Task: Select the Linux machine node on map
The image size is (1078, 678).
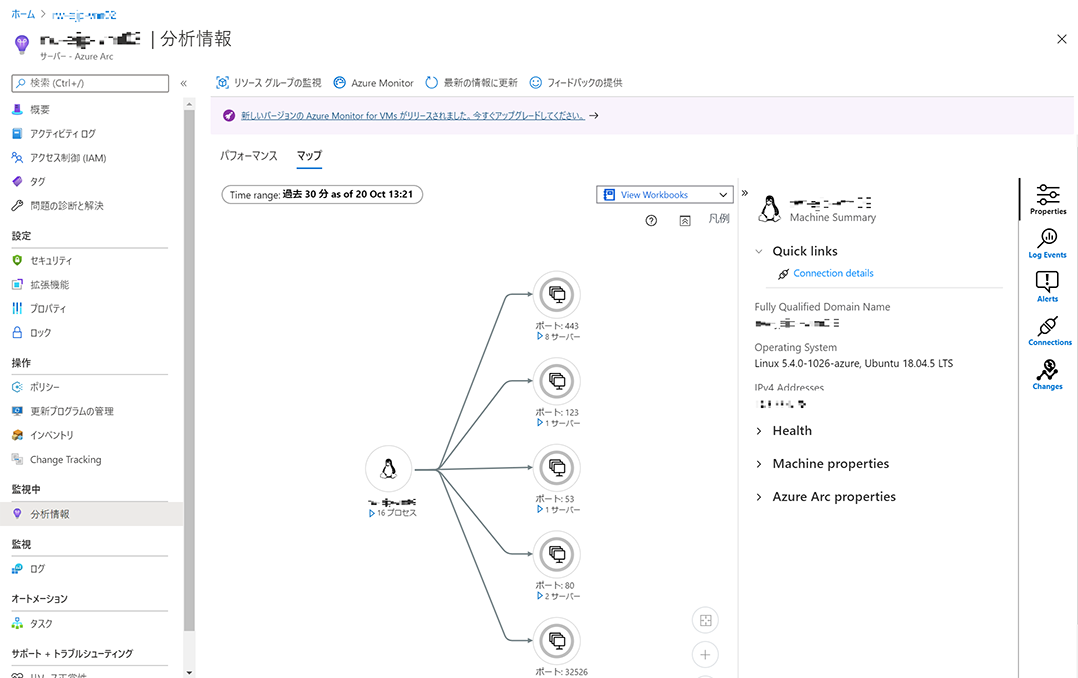Action: pos(388,469)
